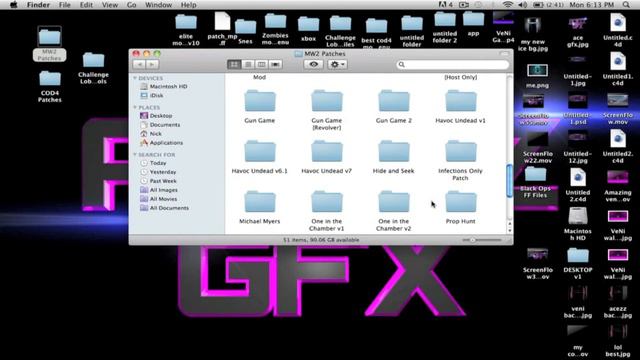Select the Prop Hunt folder
This screenshot has width=640, height=360.
pyautogui.click(x=460, y=202)
